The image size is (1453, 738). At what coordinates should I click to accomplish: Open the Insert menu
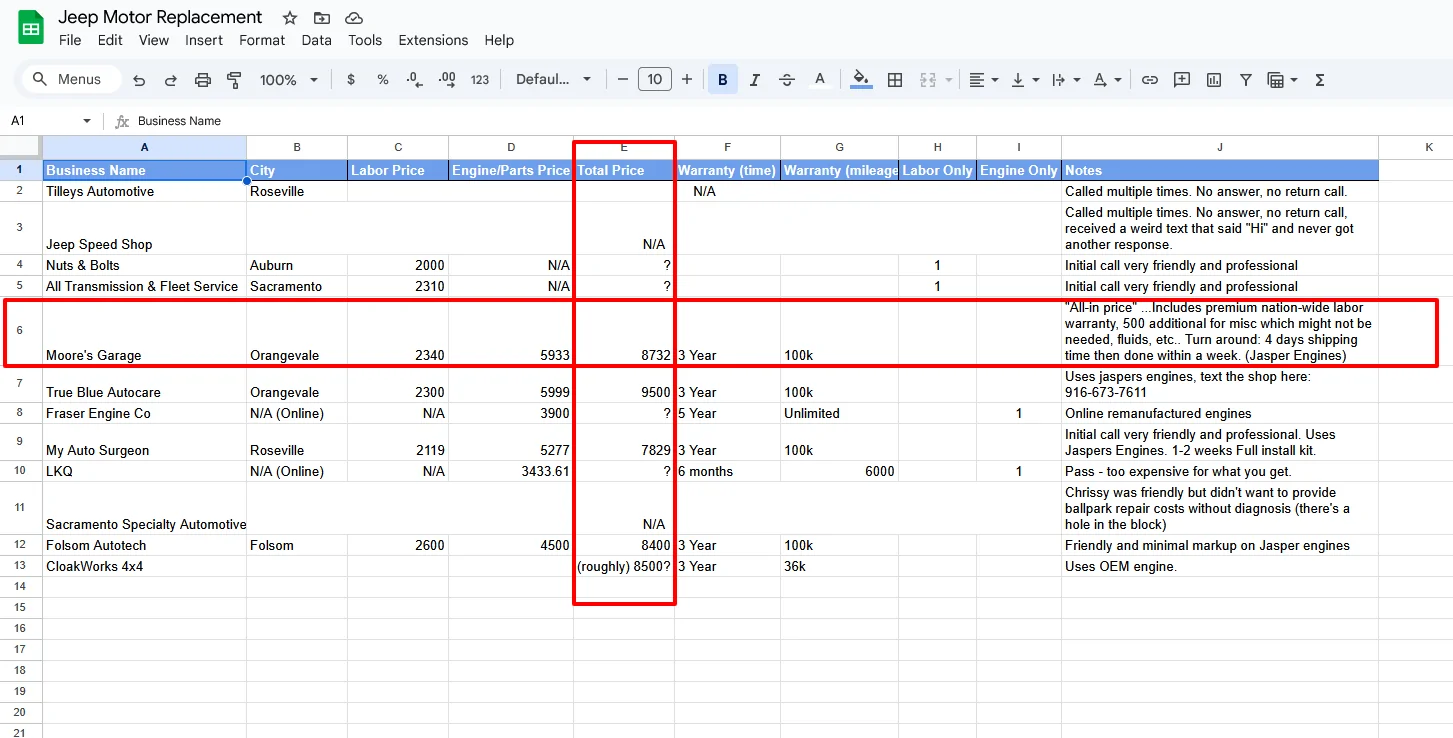click(204, 40)
